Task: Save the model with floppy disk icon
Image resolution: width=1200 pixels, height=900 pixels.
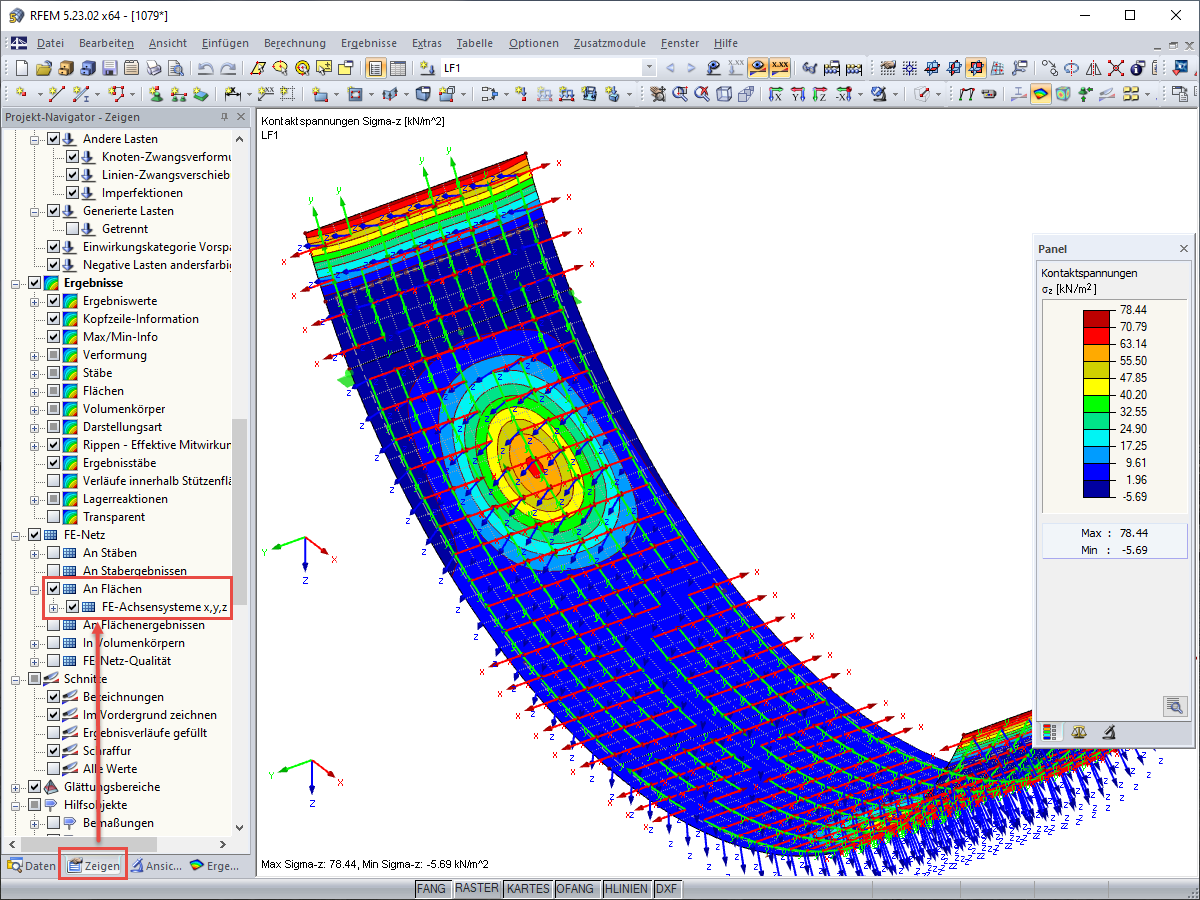Action: [x=109, y=68]
